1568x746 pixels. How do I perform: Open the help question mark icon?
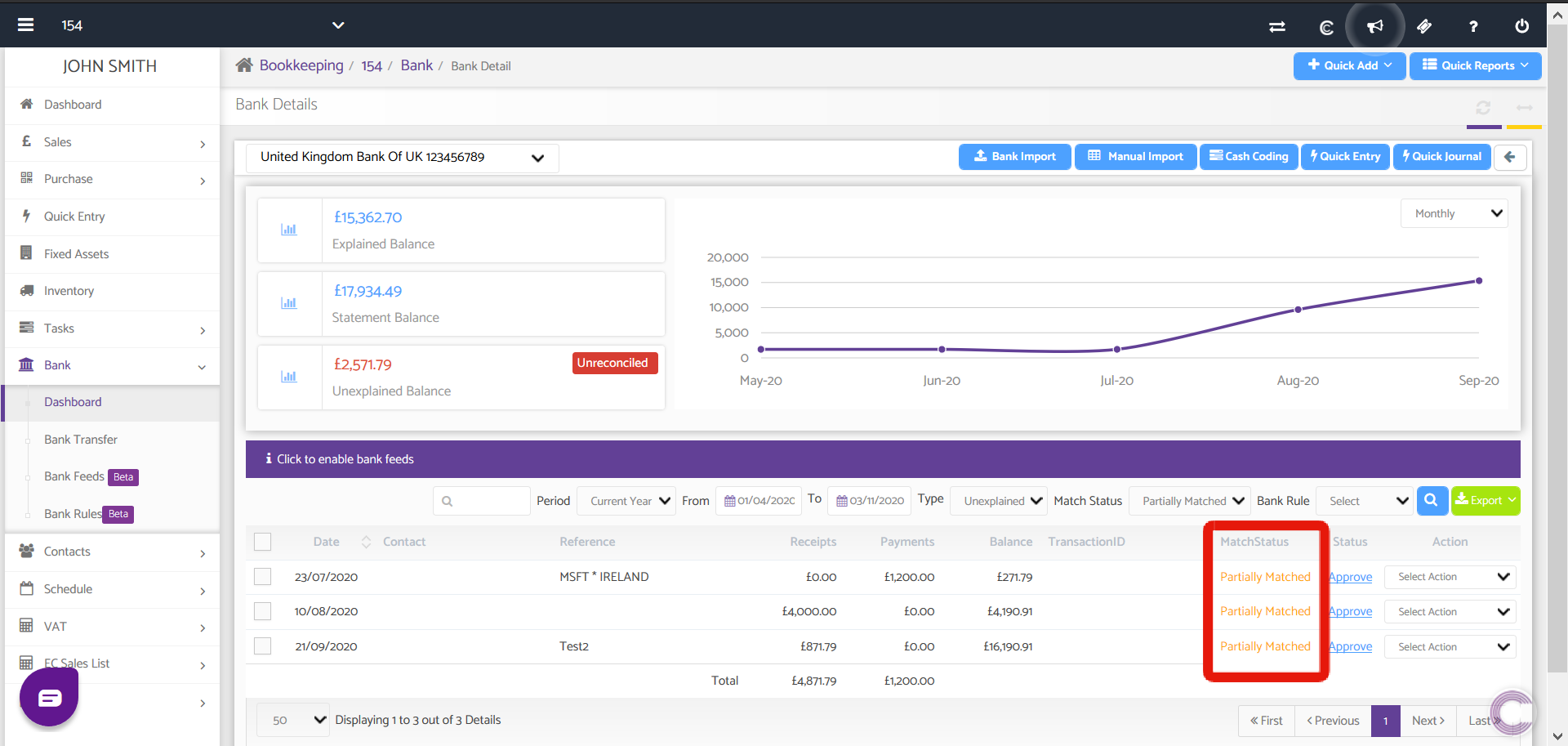click(1473, 26)
